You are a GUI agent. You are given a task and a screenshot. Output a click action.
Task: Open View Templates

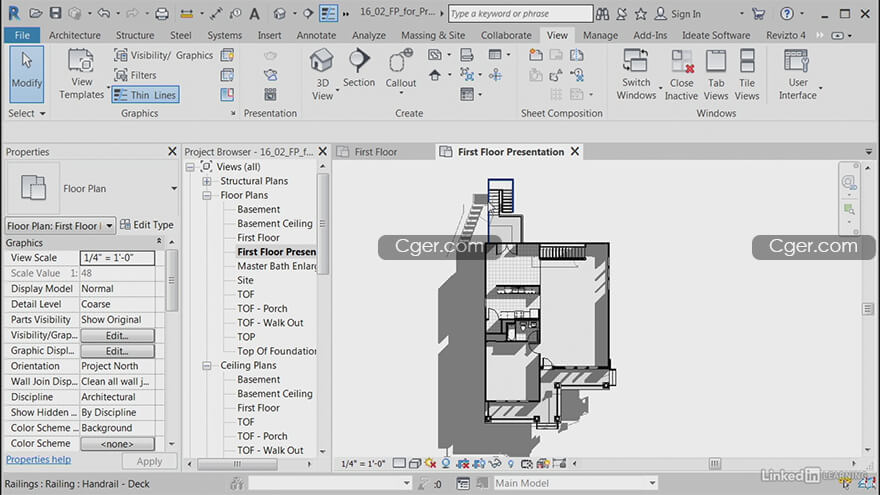(x=82, y=74)
